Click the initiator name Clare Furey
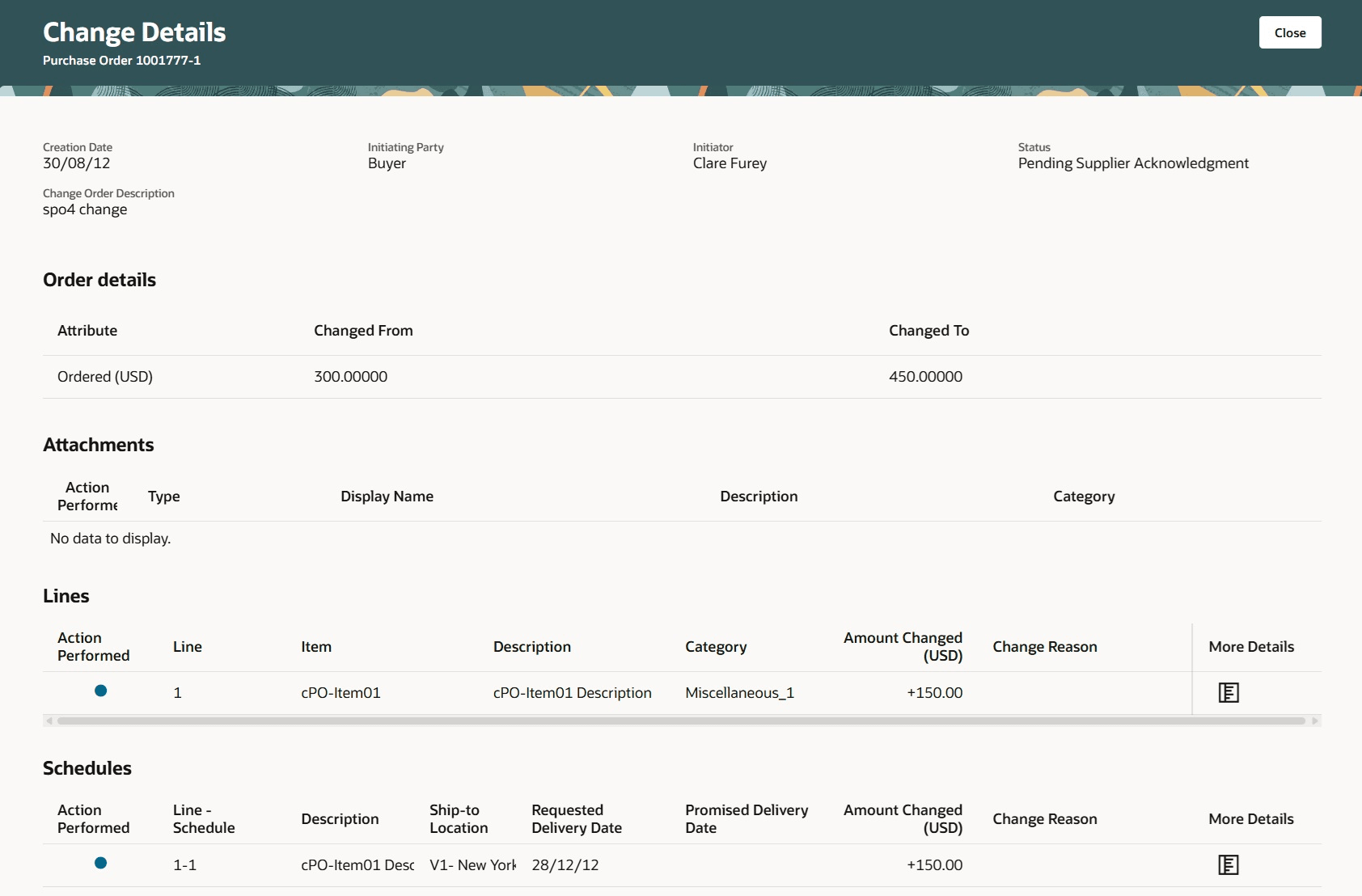 click(730, 163)
